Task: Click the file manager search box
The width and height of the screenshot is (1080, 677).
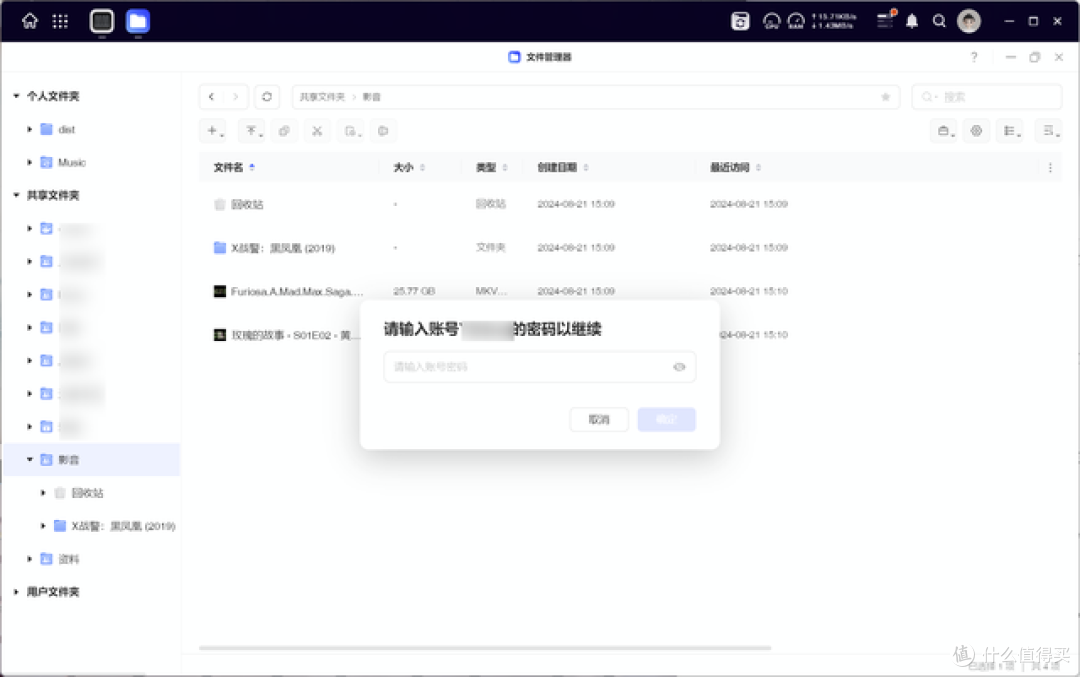Action: coord(987,96)
